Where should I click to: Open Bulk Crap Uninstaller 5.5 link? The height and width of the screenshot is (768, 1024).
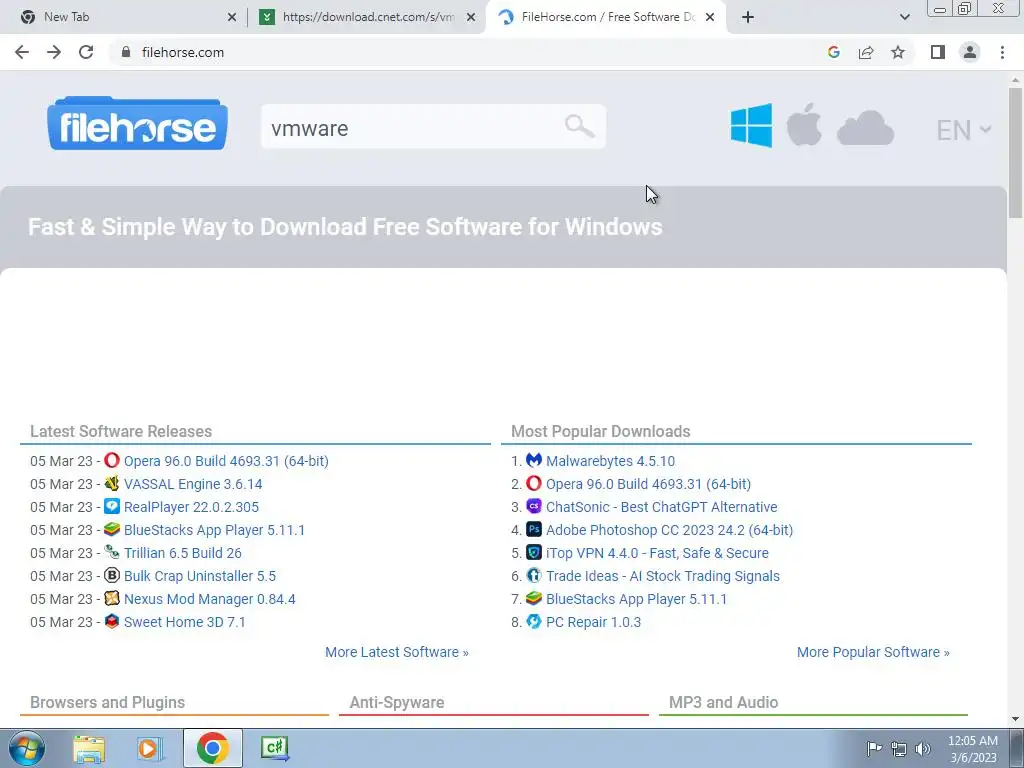point(200,576)
